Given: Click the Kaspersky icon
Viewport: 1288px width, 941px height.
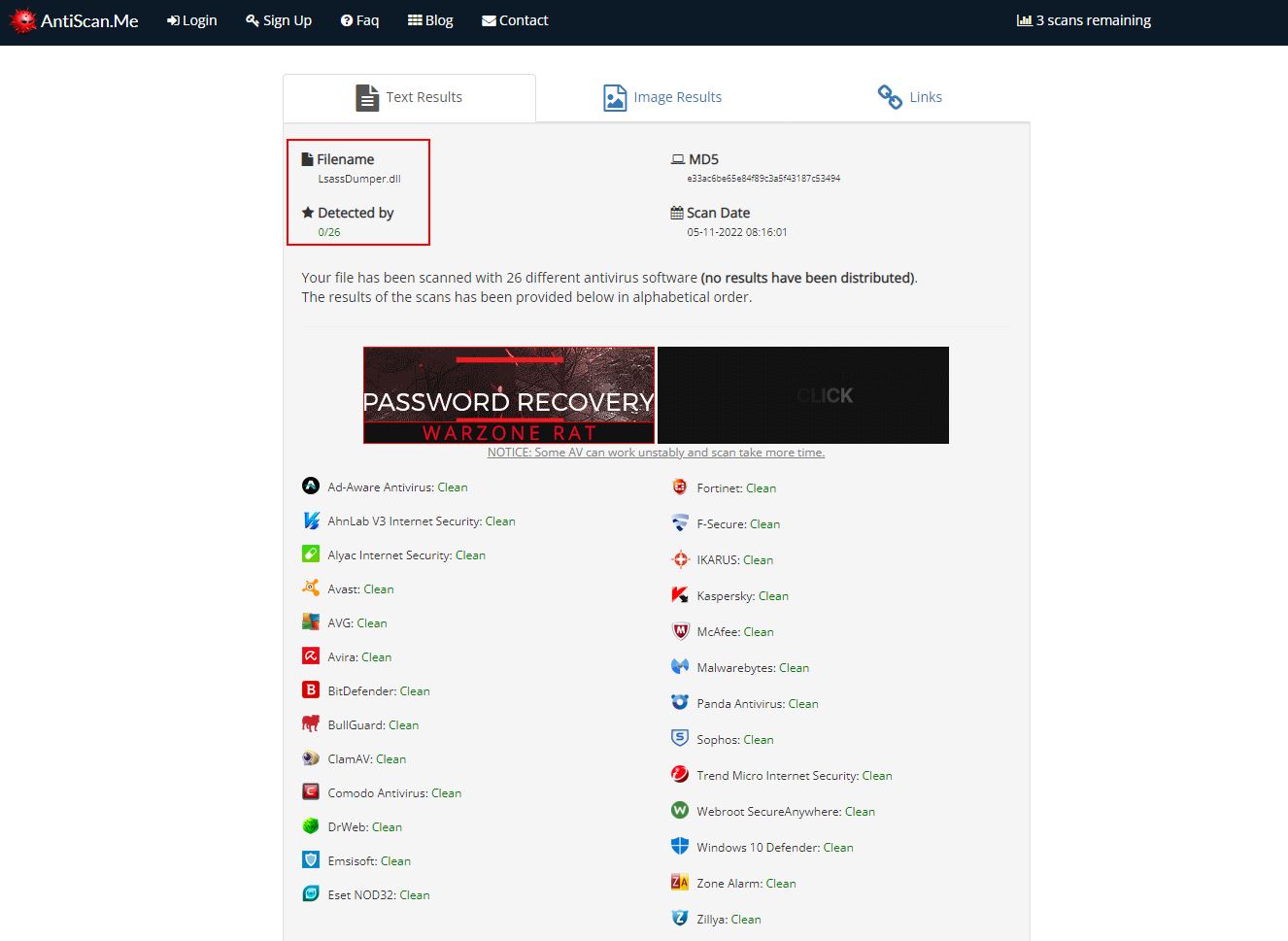Looking at the screenshot, I should tap(680, 594).
